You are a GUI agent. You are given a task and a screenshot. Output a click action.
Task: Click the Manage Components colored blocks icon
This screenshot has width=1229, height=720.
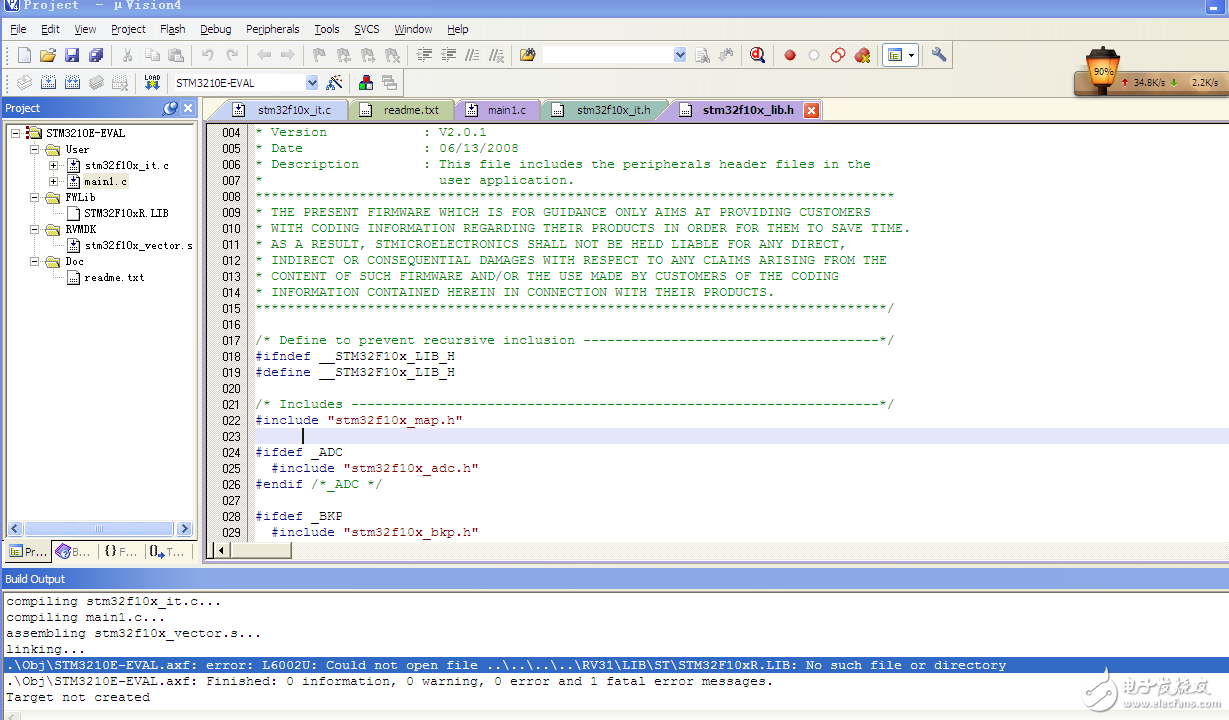366,83
